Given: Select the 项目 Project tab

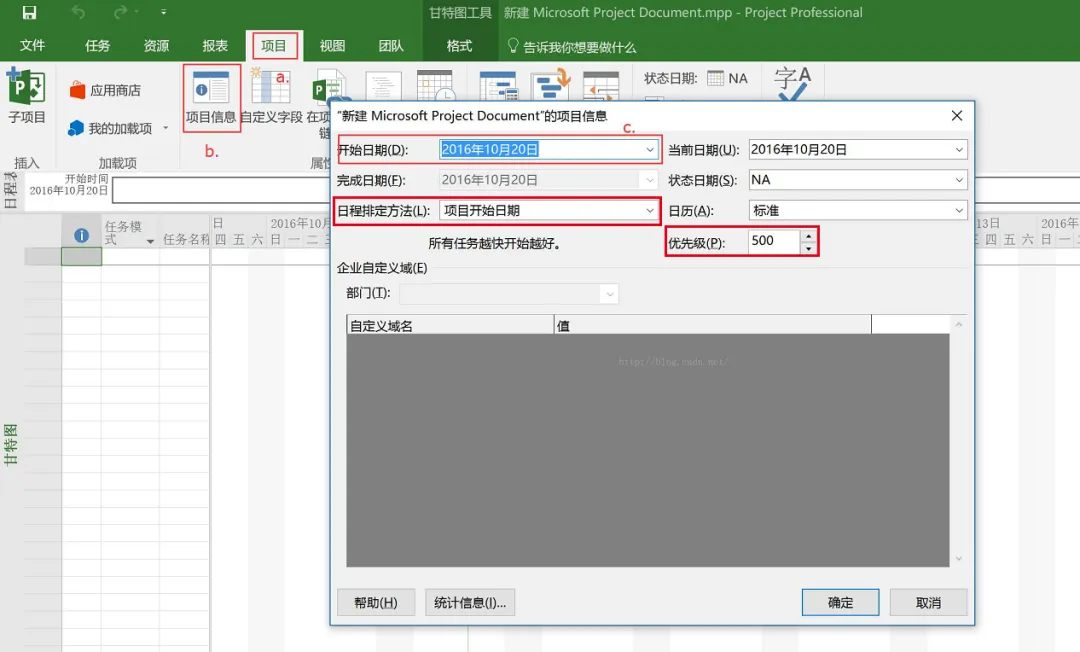Looking at the screenshot, I should pos(274,46).
